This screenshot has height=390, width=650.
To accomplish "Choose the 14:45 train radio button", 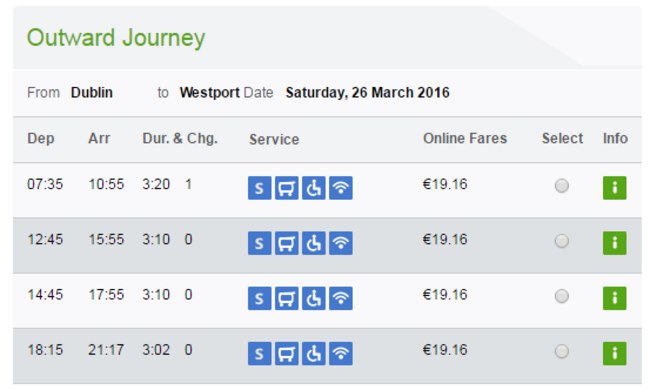I will point(562,296).
